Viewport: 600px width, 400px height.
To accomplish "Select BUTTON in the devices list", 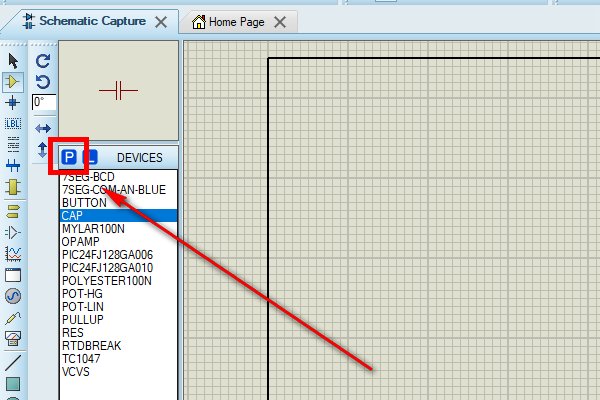I will [119, 203].
